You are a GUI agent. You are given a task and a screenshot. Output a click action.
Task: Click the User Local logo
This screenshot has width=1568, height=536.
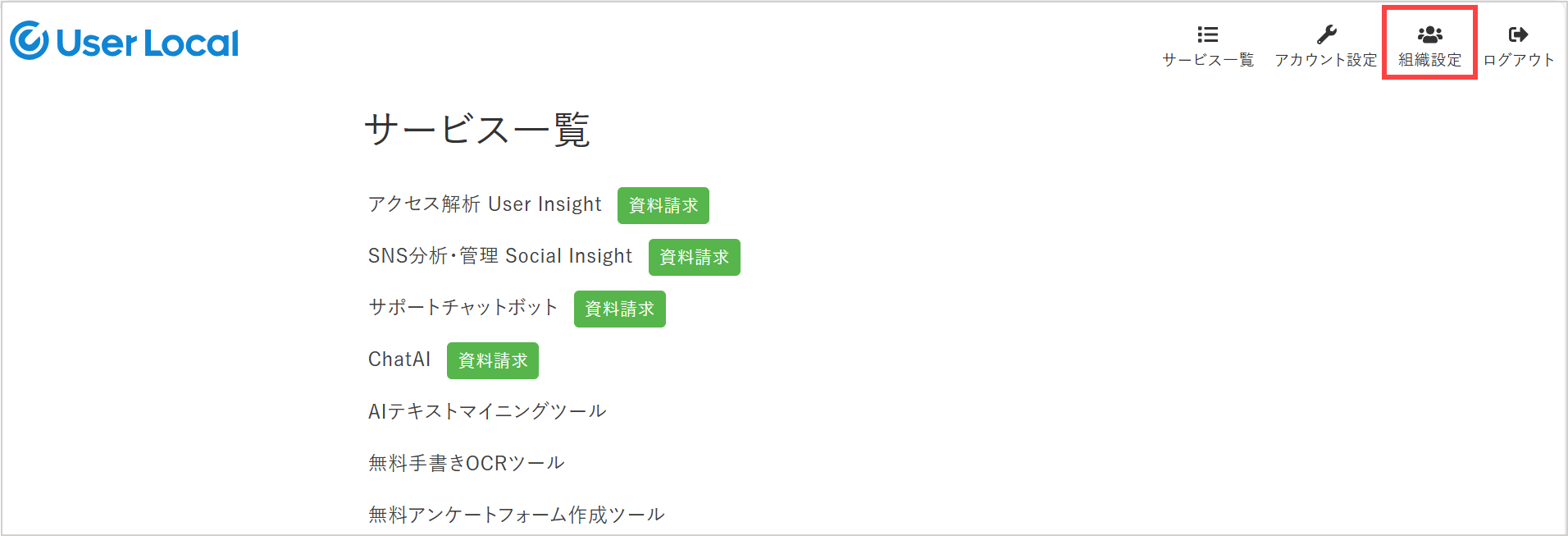(x=125, y=42)
